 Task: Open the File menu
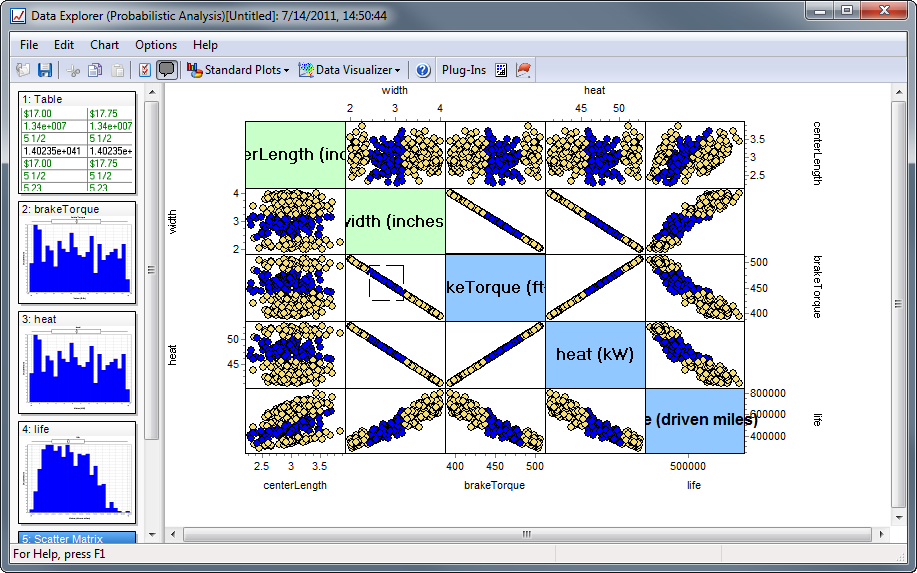coord(29,45)
